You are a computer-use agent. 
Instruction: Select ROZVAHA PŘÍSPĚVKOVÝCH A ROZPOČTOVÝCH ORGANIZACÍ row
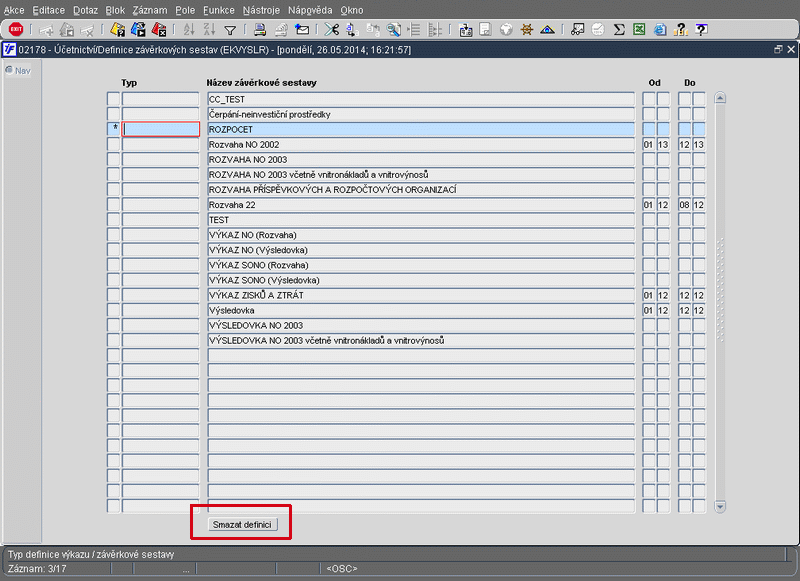pyautogui.click(x=421, y=189)
